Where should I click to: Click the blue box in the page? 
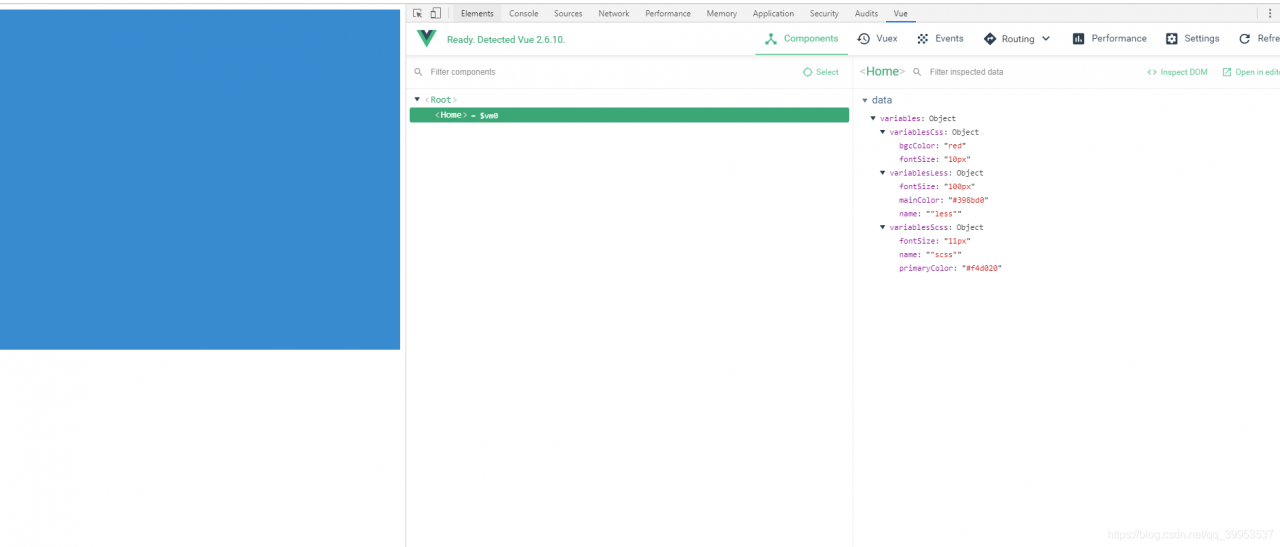200,179
